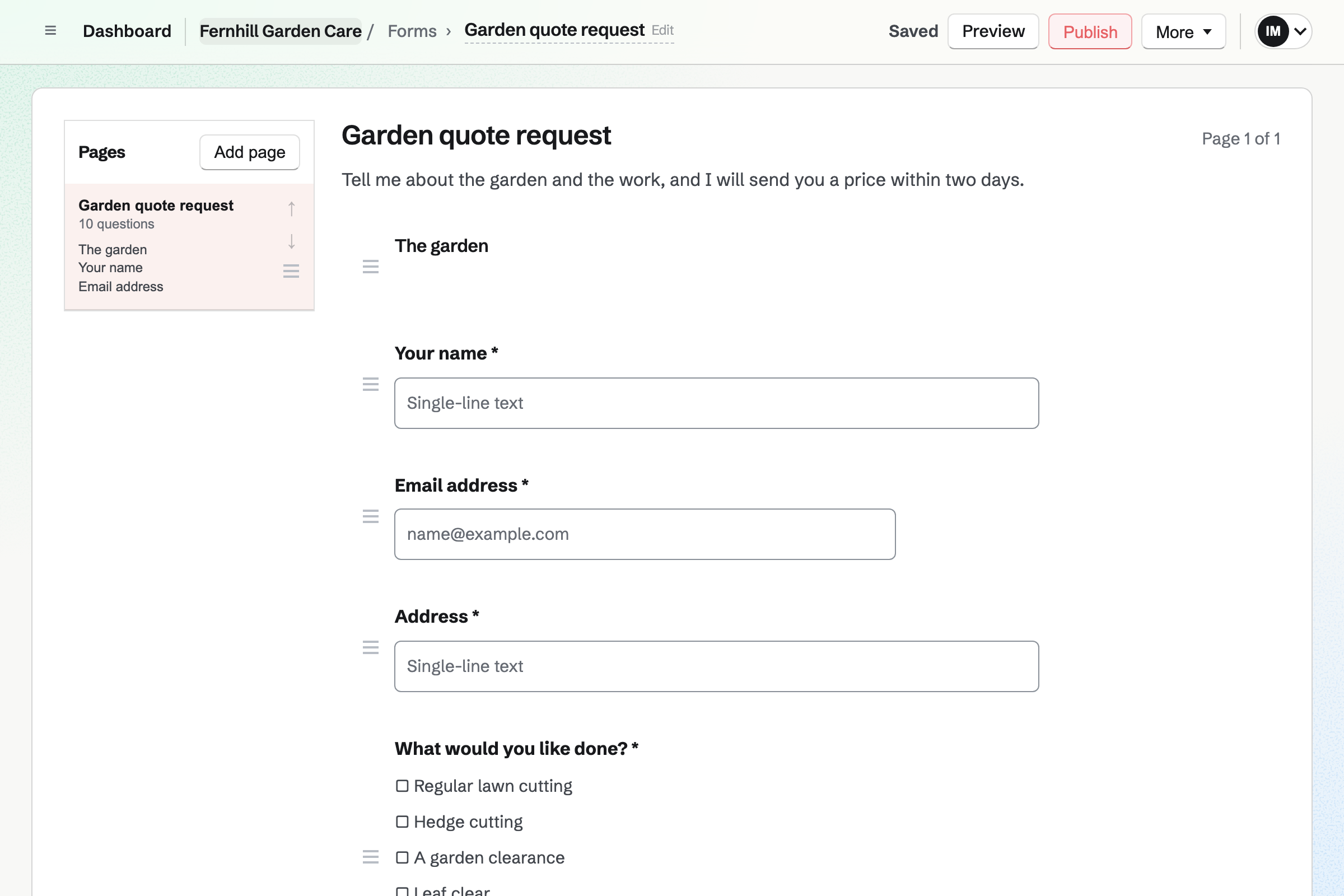Viewport: 1344px width, 896px height.
Task: Grab drag handle beside Address field
Action: click(371, 647)
